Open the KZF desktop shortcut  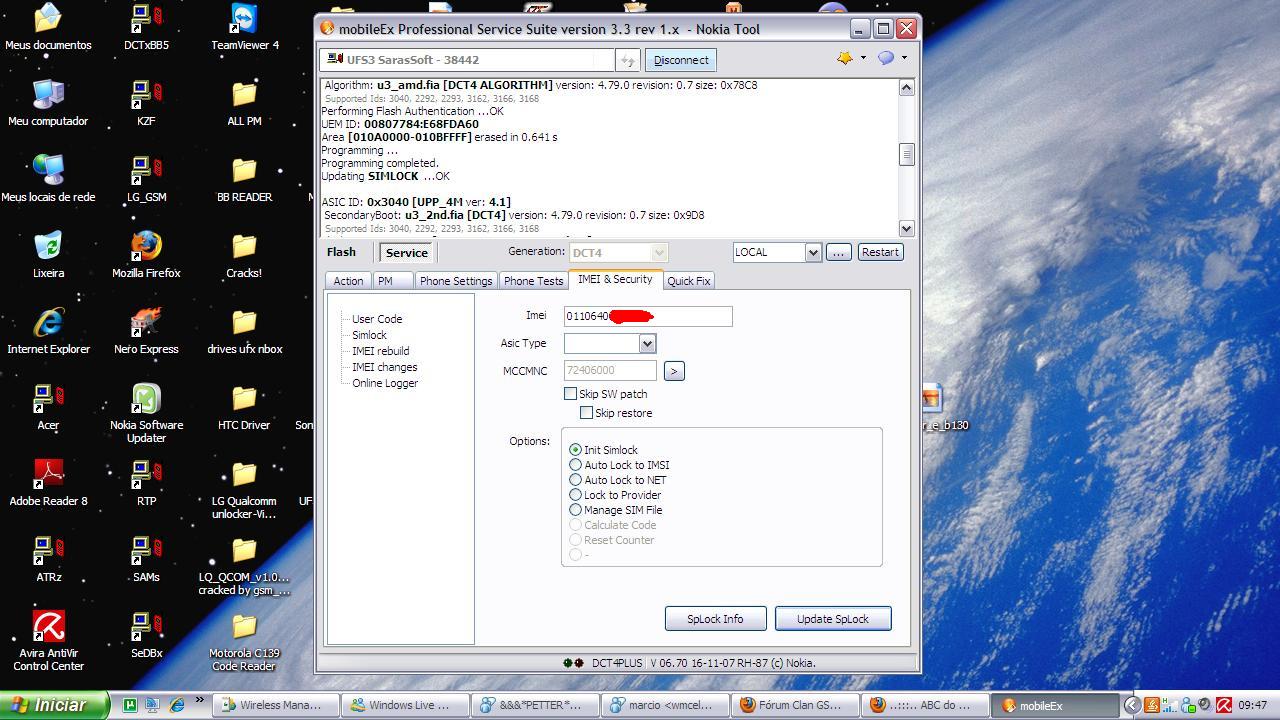pos(146,103)
